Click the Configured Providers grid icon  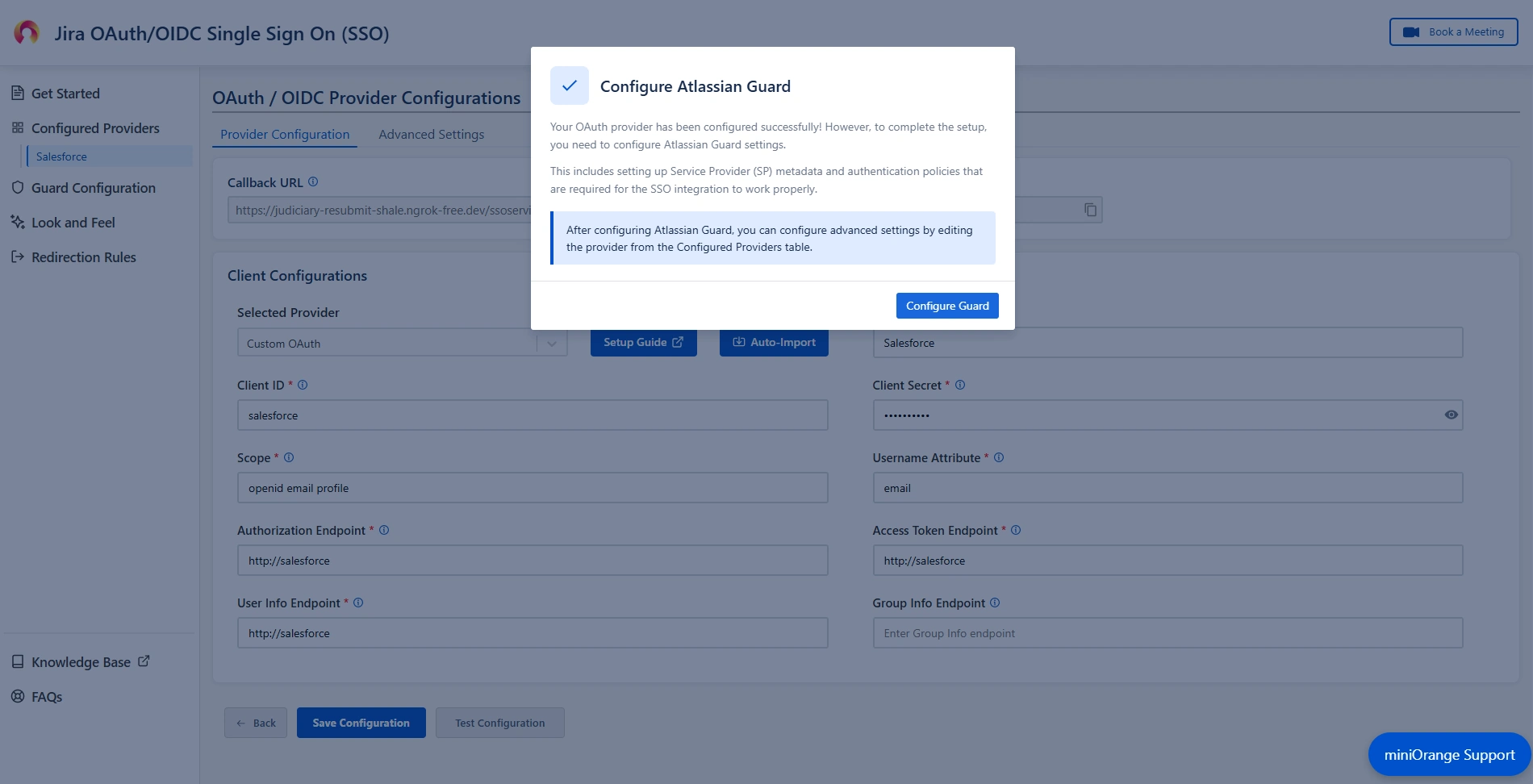pos(18,127)
